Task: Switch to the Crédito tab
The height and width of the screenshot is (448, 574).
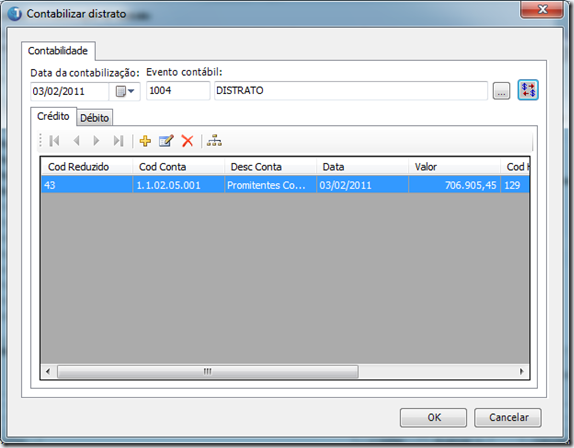Action: pyautogui.click(x=53, y=116)
